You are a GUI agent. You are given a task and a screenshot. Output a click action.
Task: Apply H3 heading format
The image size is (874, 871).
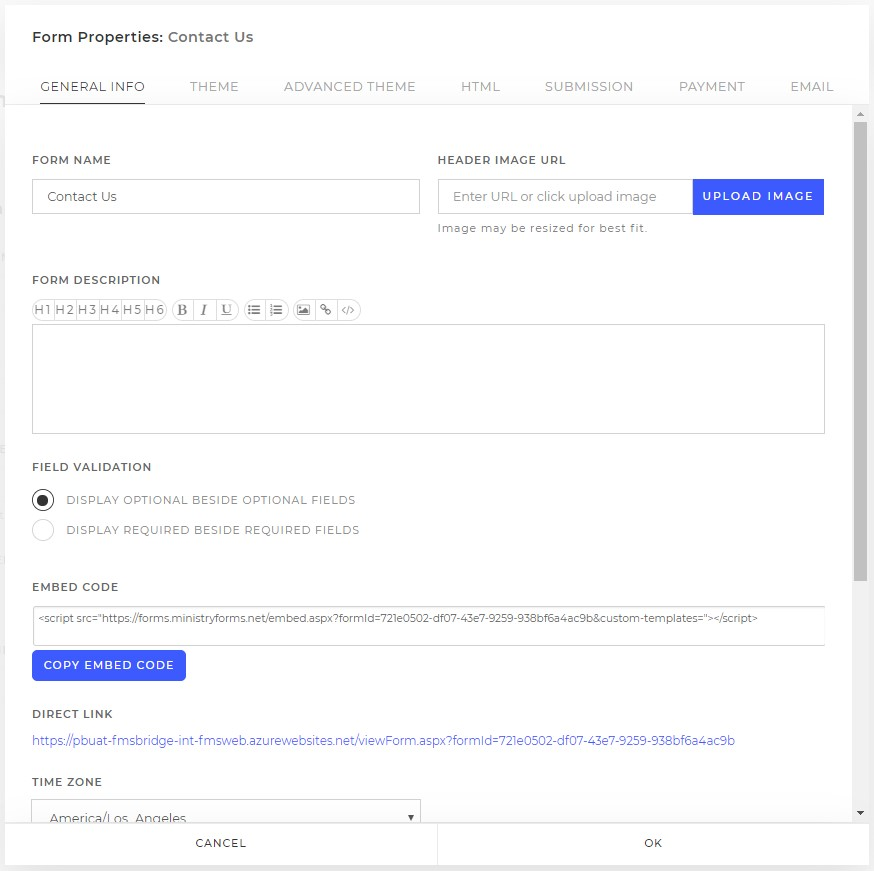point(88,310)
